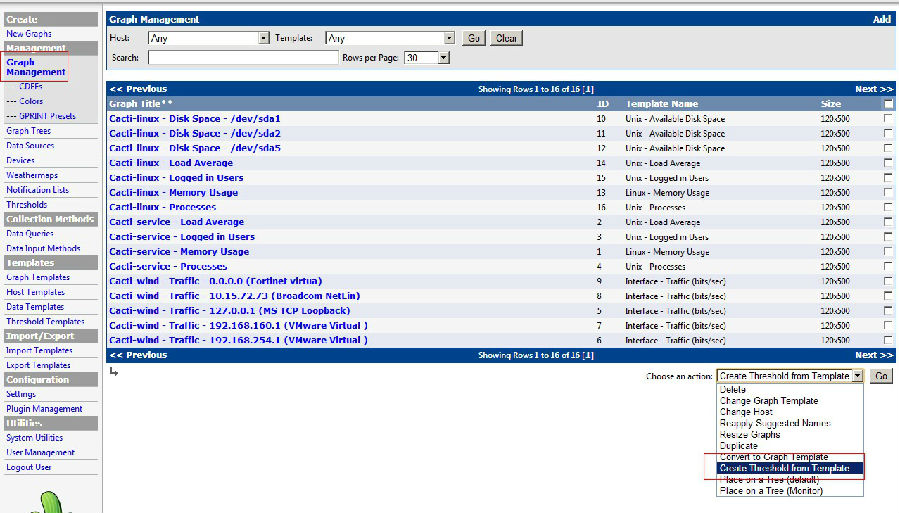
Task: Open the 'Cacti-linux - Memory Usage' graph link
Action: [x=174, y=193]
